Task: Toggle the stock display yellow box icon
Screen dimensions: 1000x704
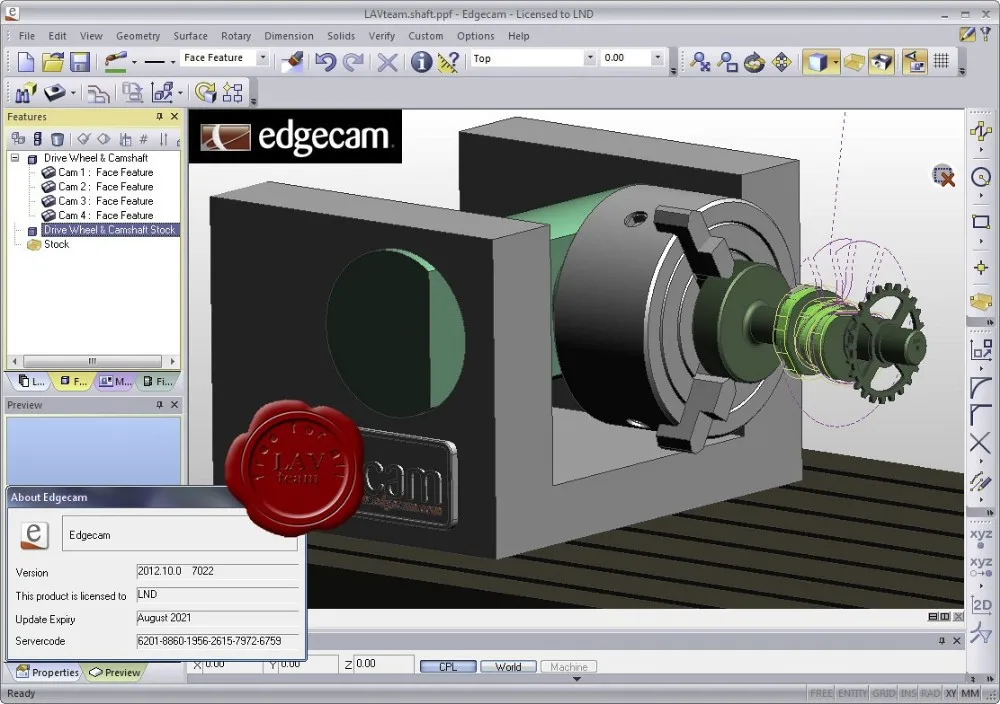Action: click(854, 62)
